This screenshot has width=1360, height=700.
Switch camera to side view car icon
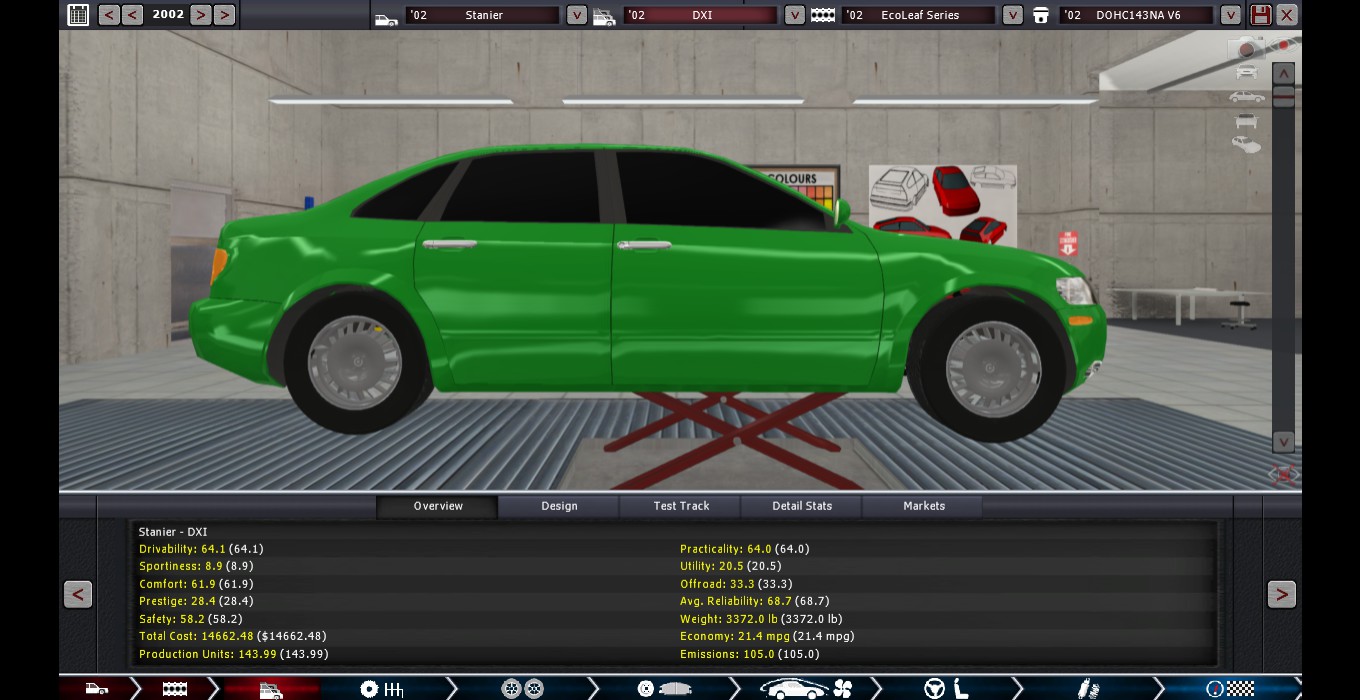click(1247, 97)
